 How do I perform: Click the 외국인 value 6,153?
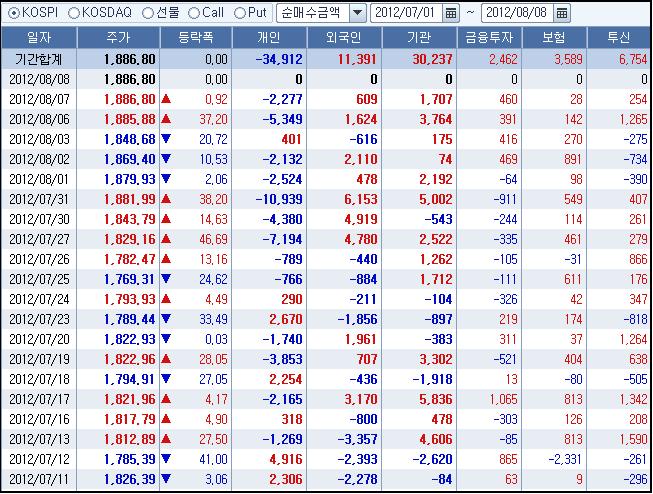[361, 200]
